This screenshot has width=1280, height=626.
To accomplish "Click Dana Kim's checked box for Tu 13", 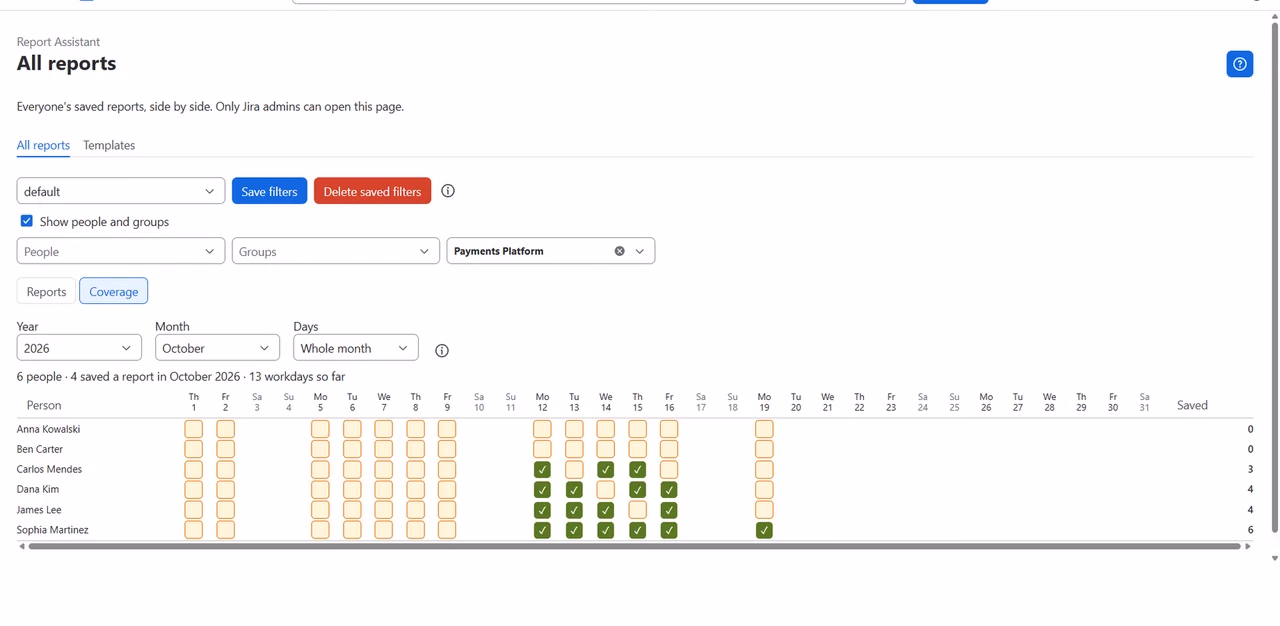I will pyautogui.click(x=574, y=490).
